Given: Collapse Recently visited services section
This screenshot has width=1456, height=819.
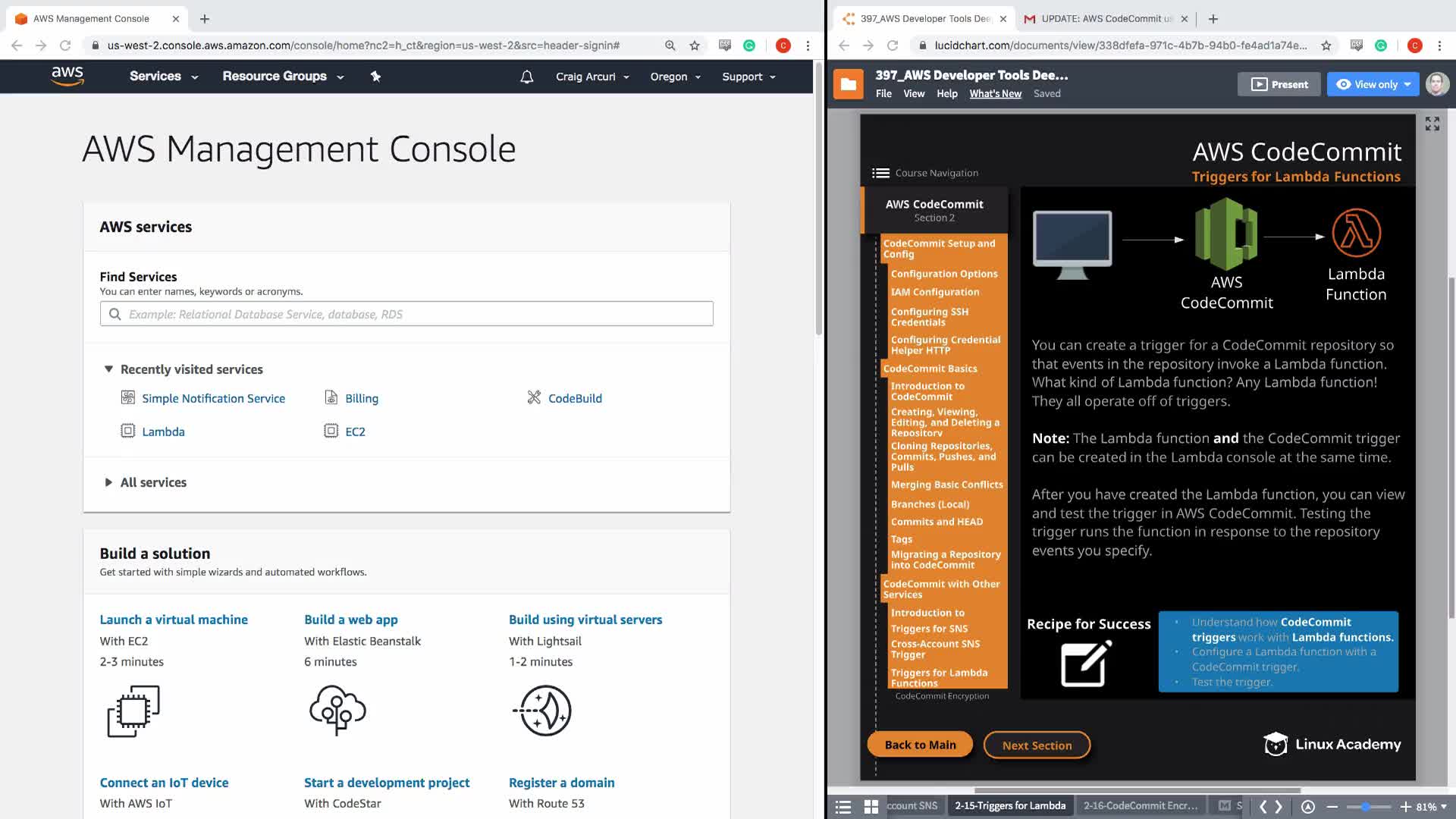Looking at the screenshot, I should pos(108,369).
